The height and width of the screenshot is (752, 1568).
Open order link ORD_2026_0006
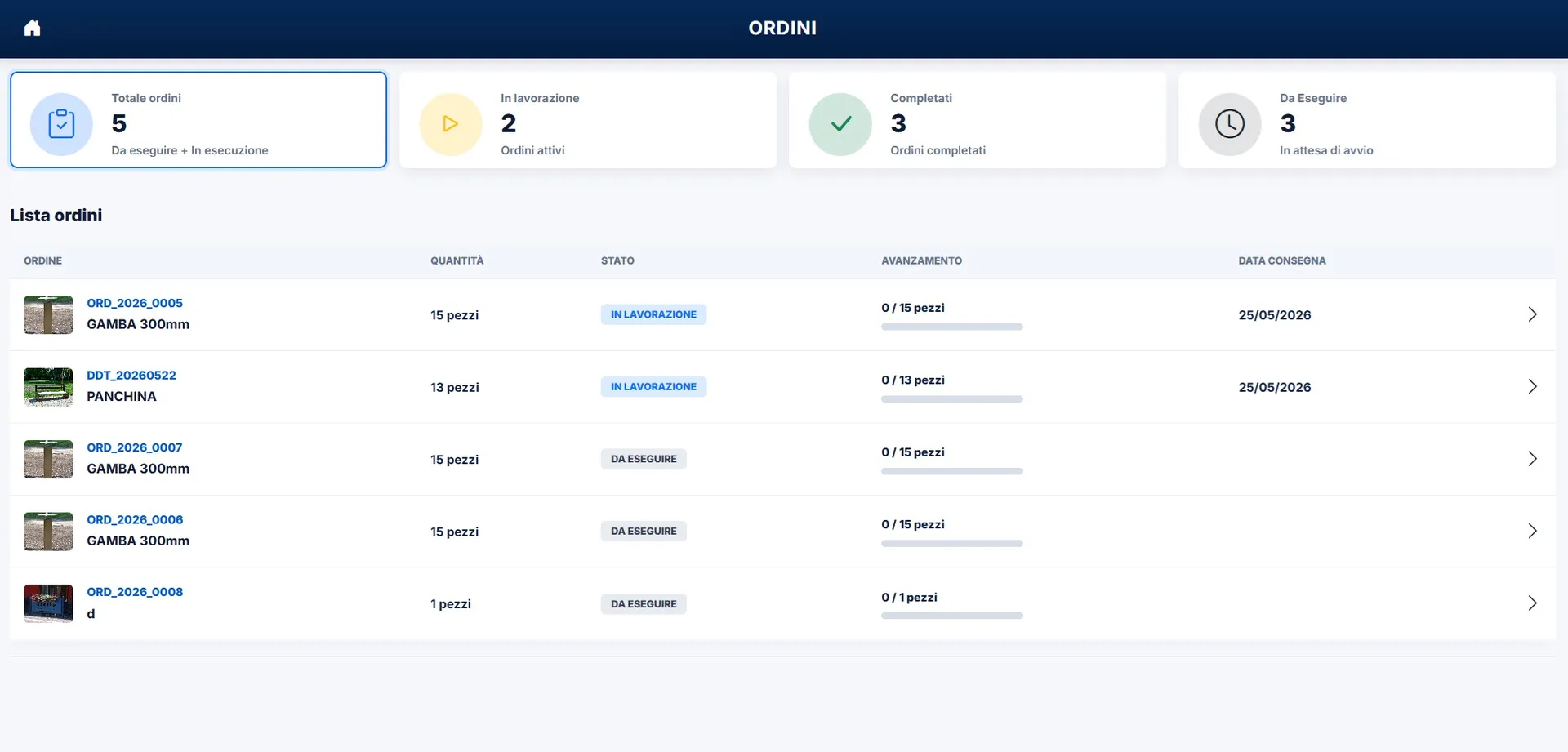click(135, 520)
